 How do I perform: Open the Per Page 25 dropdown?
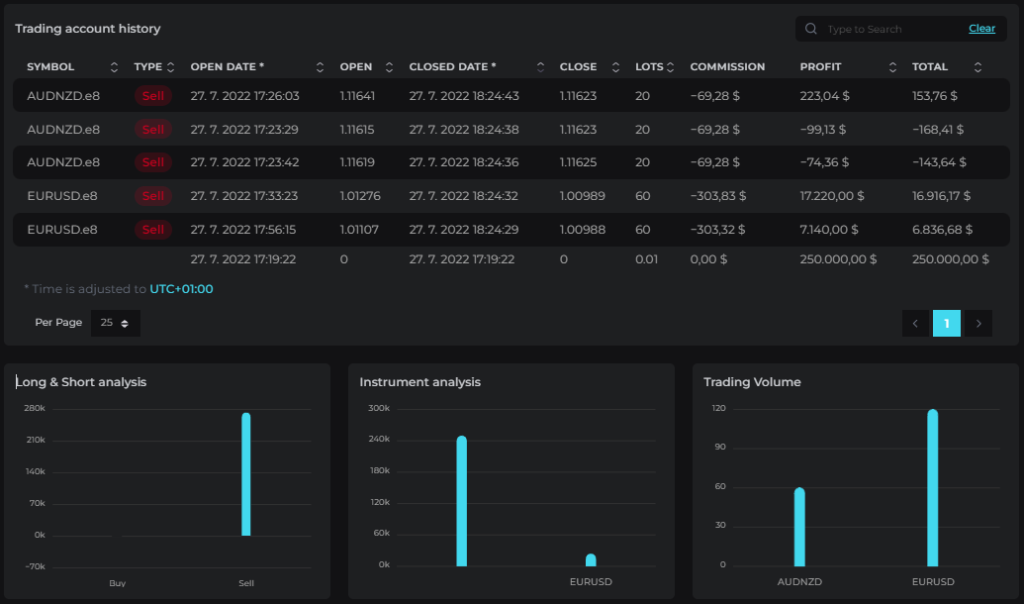(x=115, y=323)
